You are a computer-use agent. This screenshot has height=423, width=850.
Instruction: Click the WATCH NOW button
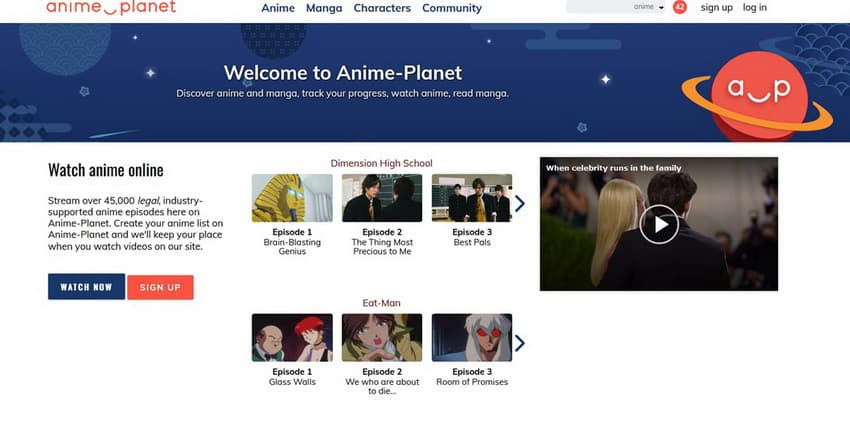86,287
